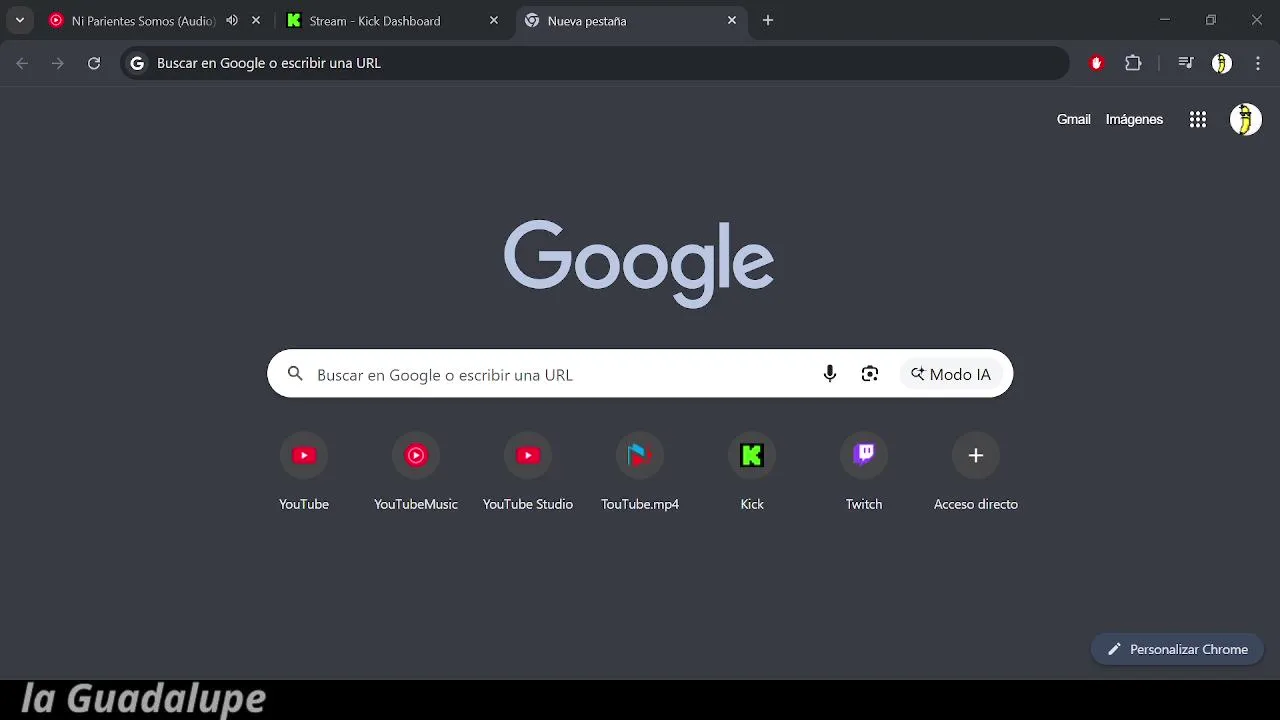Open the Imágenes link

pos(1134,119)
